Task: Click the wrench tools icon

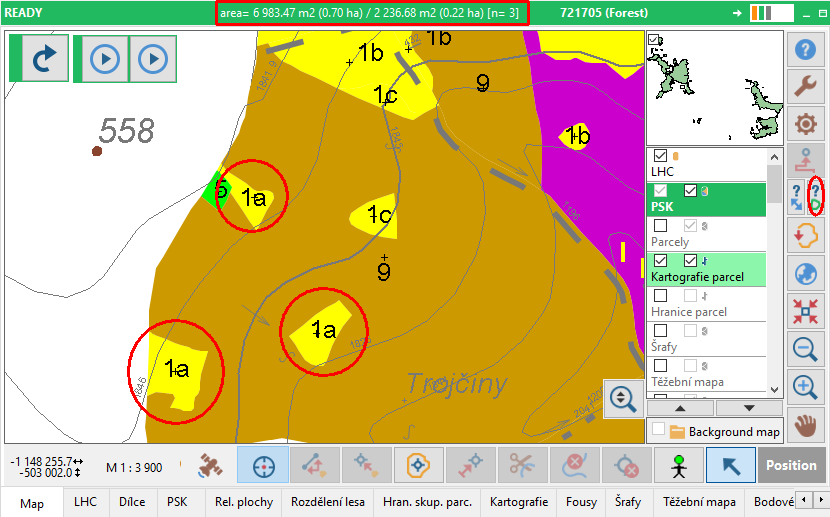Action: tap(805, 87)
